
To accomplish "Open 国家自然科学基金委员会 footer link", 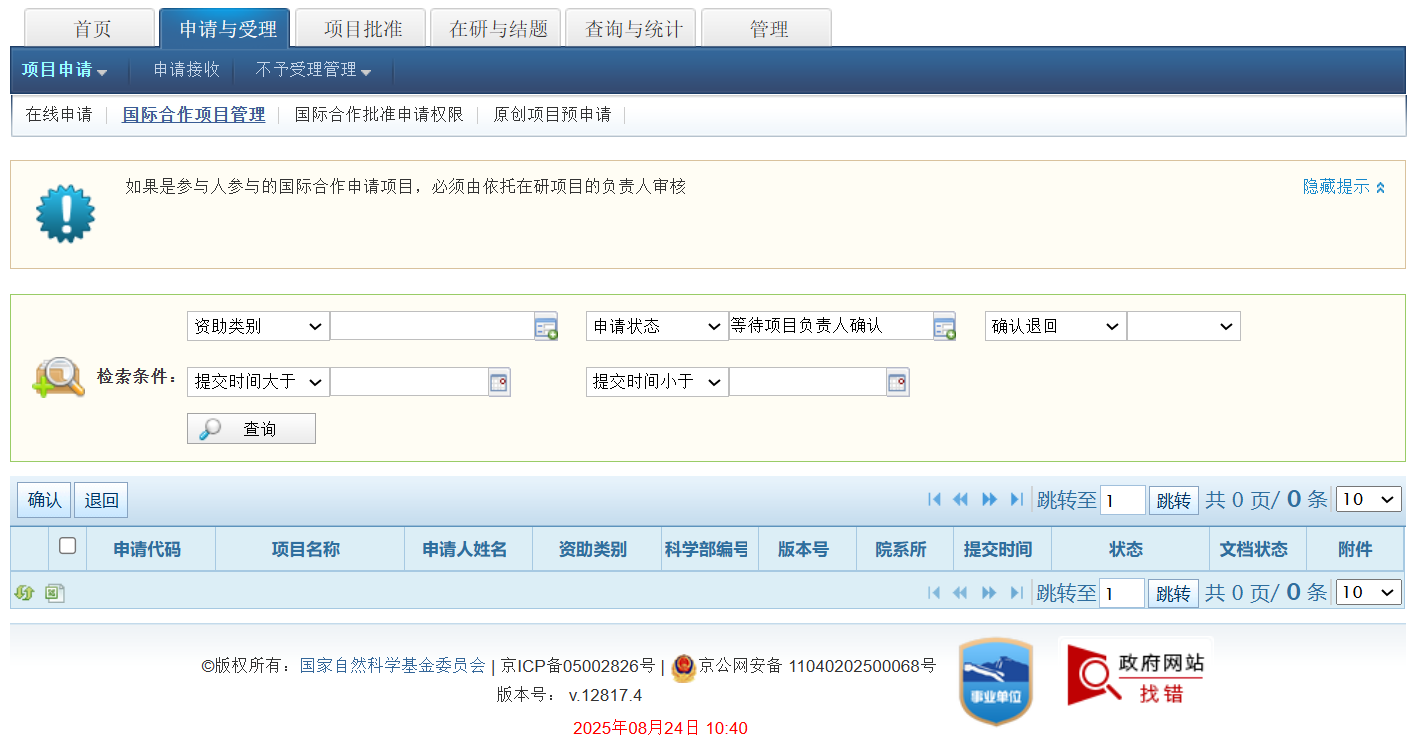I will pyautogui.click(x=392, y=666).
